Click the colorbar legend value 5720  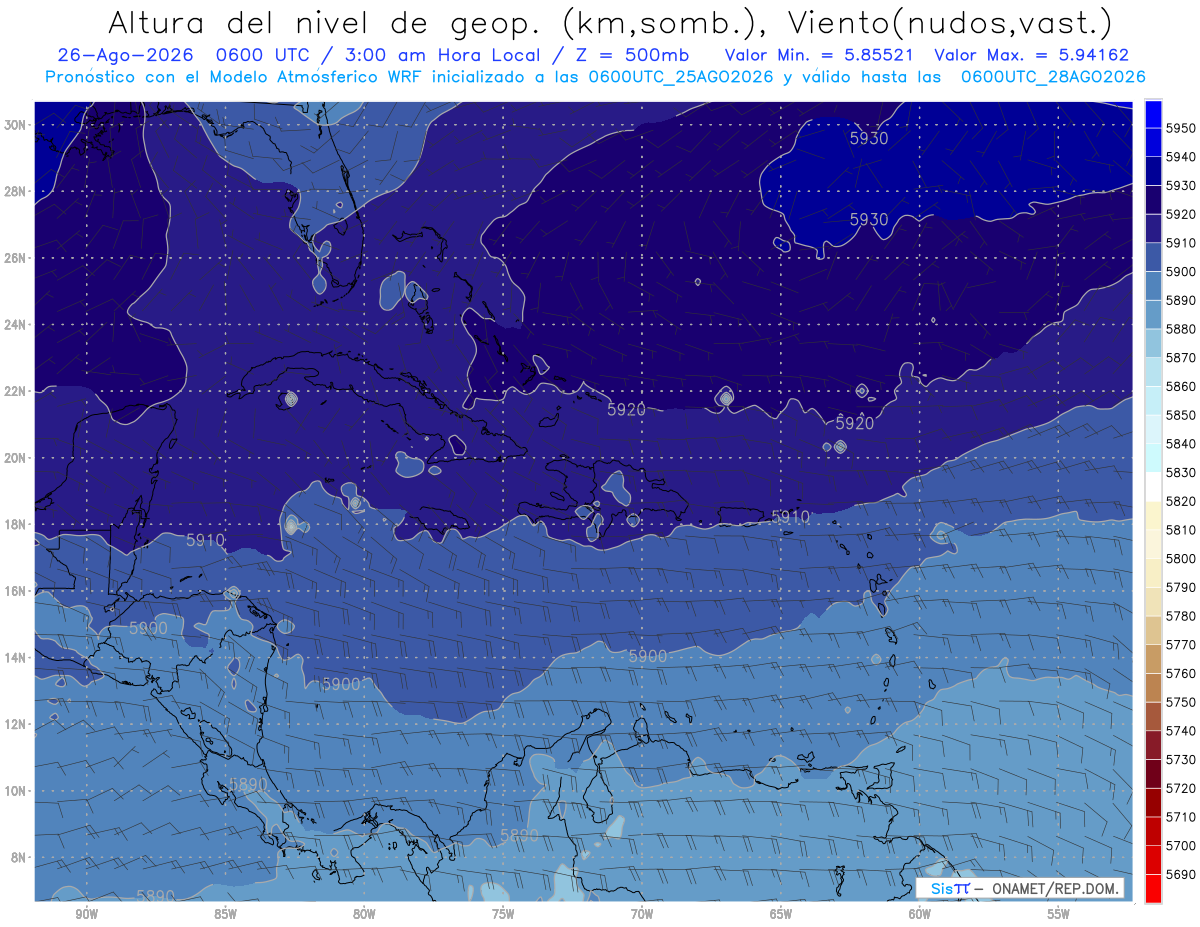point(1181,789)
